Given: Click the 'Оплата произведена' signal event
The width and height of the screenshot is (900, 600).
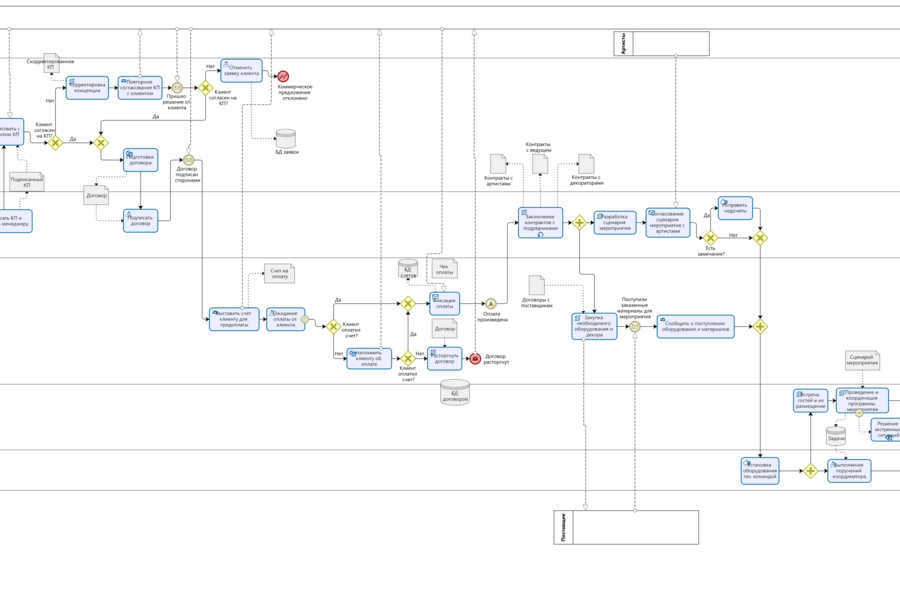Looking at the screenshot, I should click(491, 303).
